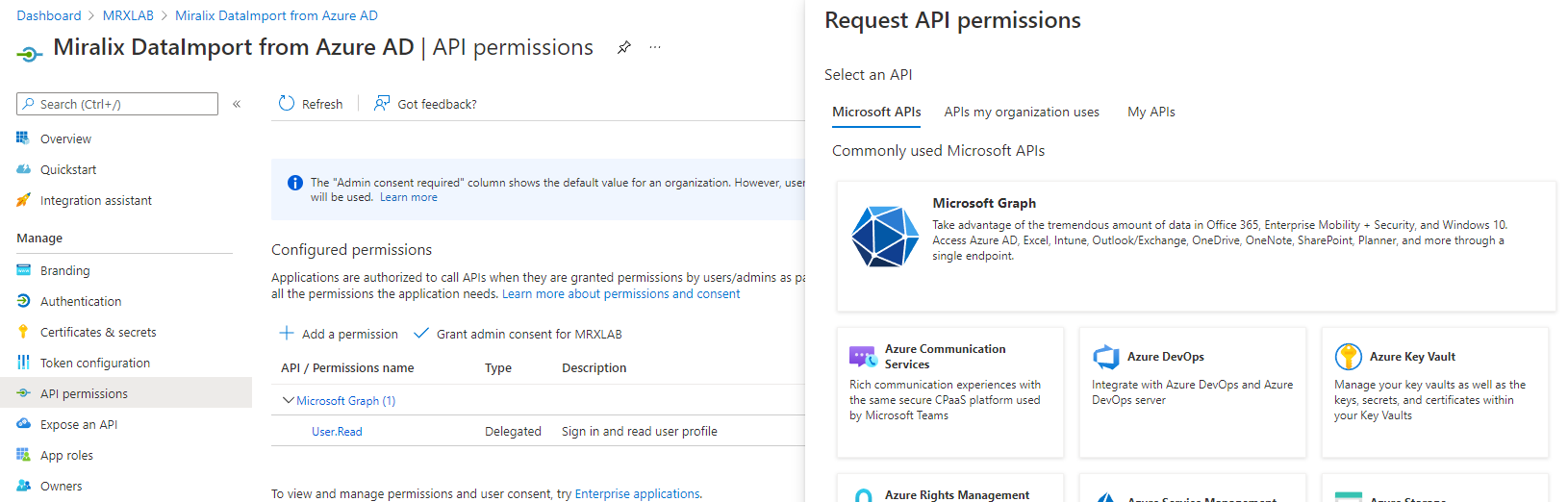Screen dimensions: 1568x502
Task: Click the info icon in the banner
Action: point(295,183)
